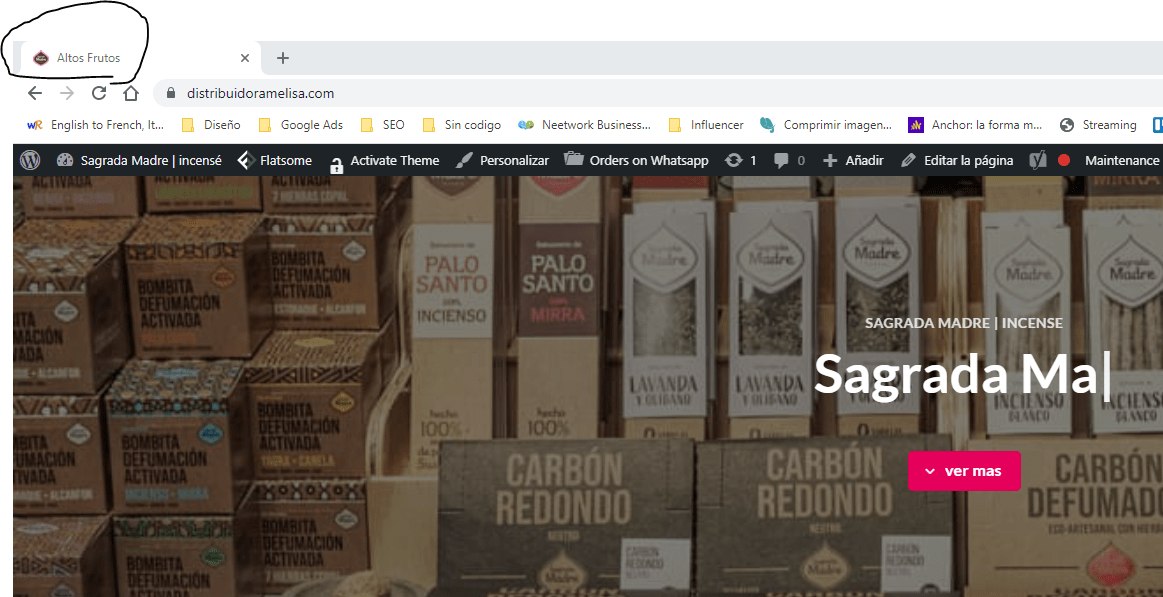1163x597 pixels.
Task: Click the Maintenance mode item
Action: click(x=1121, y=160)
